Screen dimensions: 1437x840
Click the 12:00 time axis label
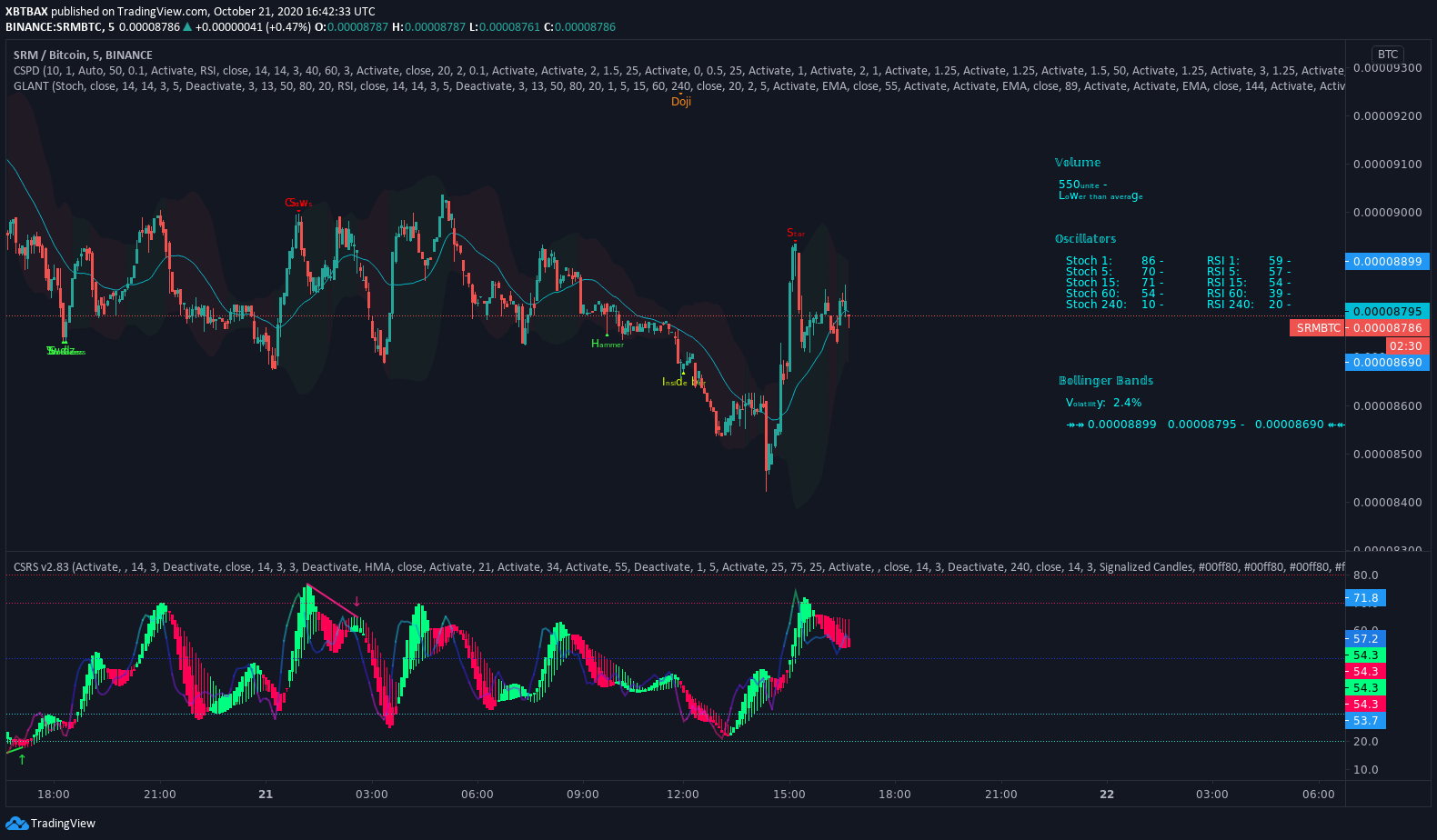[x=683, y=795]
